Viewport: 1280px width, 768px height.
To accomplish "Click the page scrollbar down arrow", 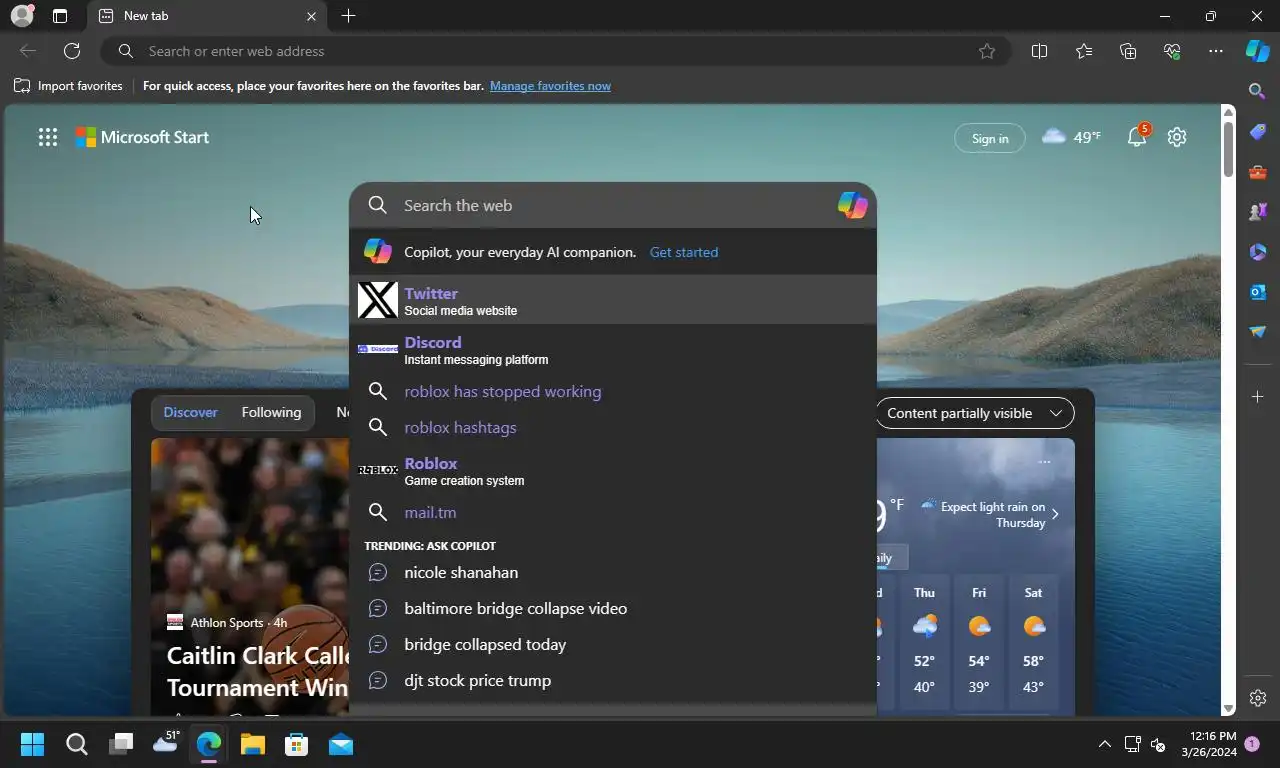I will pos(1229,709).
